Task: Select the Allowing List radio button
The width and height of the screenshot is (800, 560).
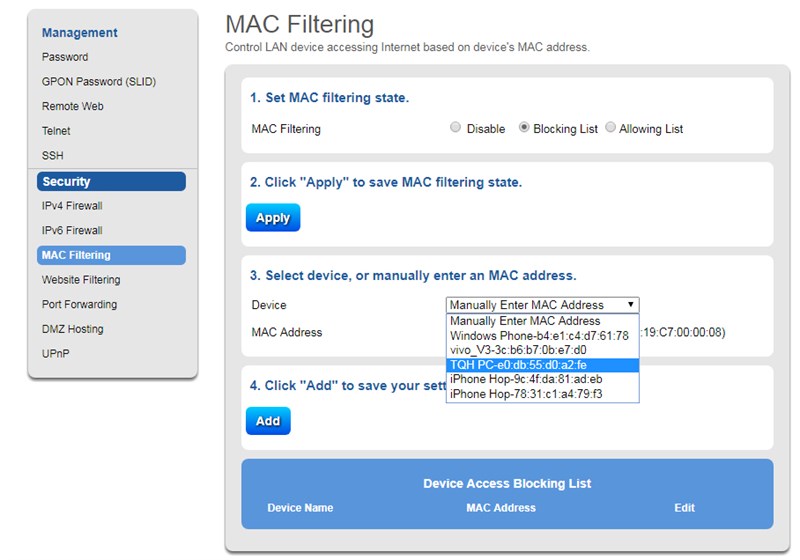Action: pos(610,127)
